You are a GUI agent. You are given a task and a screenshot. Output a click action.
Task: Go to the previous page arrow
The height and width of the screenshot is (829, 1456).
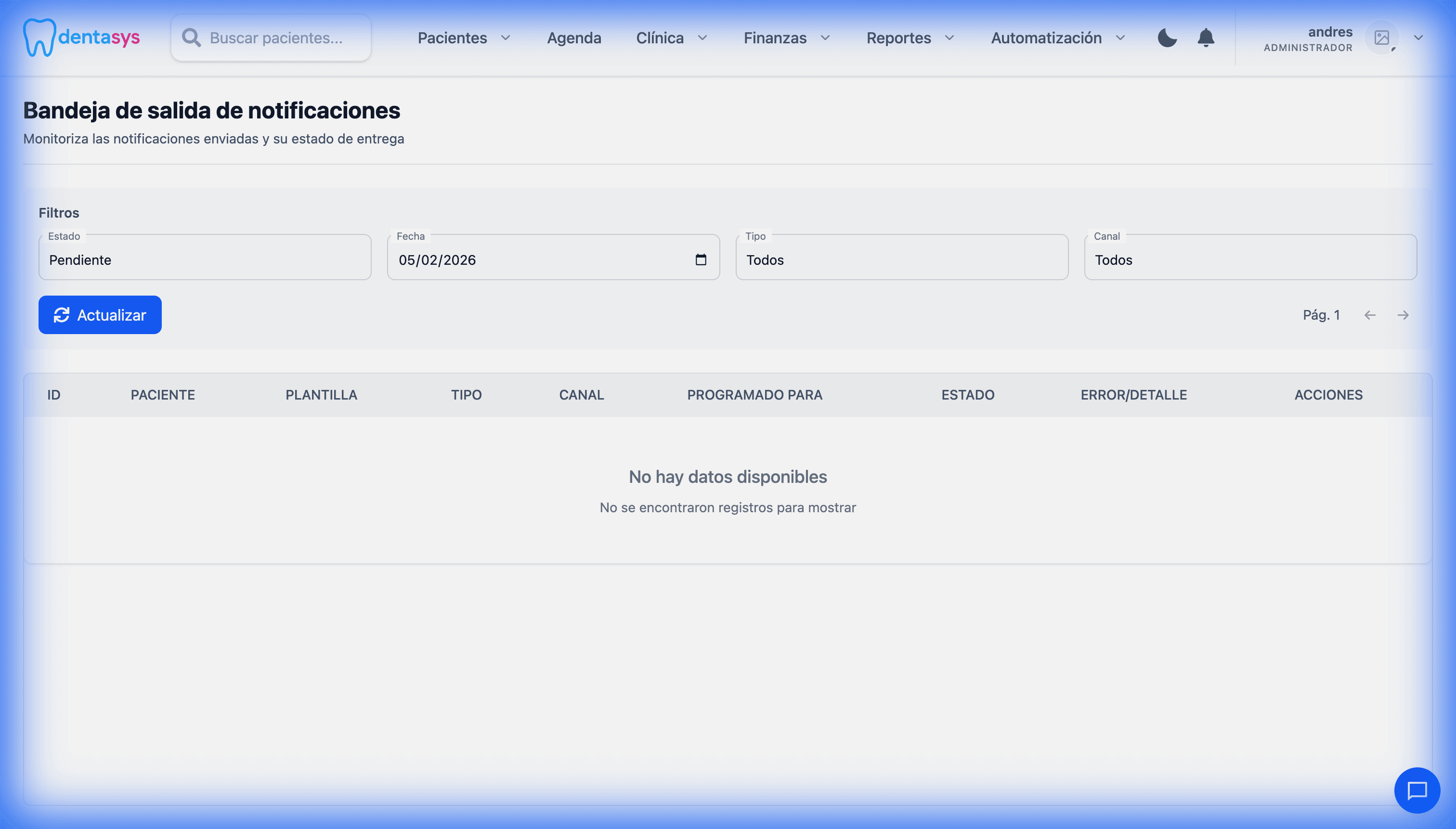click(1369, 315)
